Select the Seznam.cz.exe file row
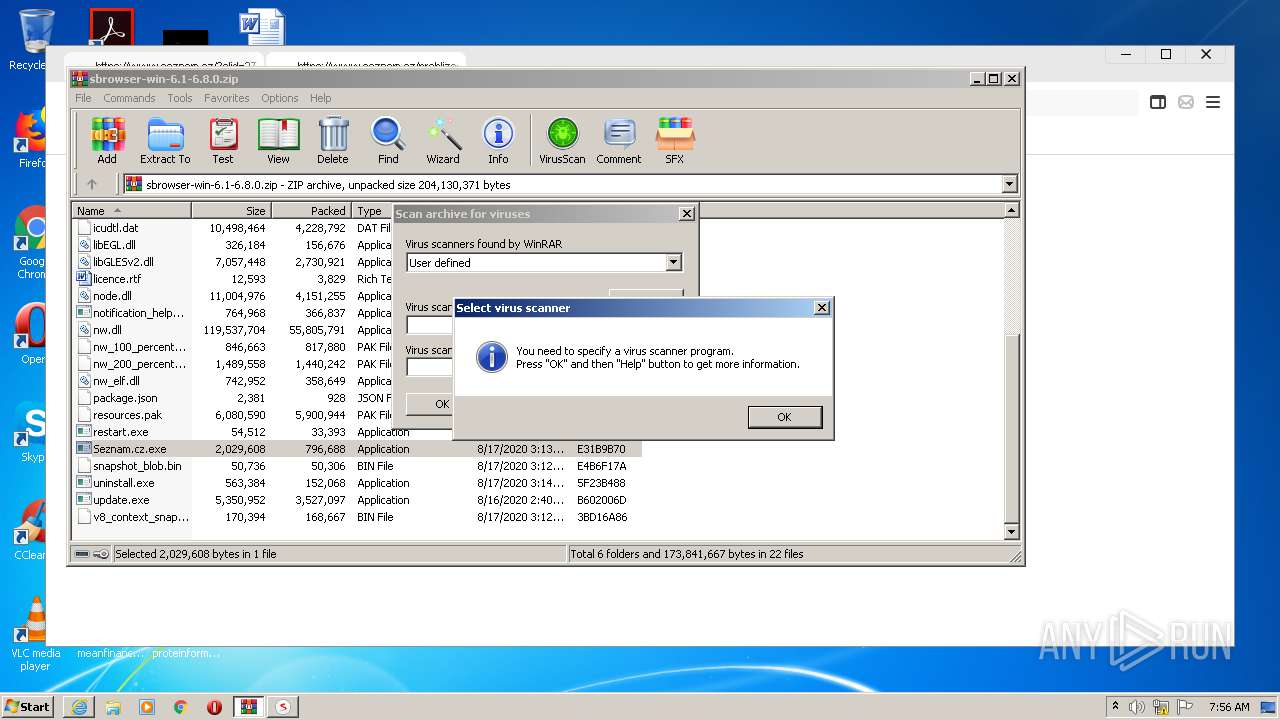Screen dimensions: 1280x720 [358, 449]
